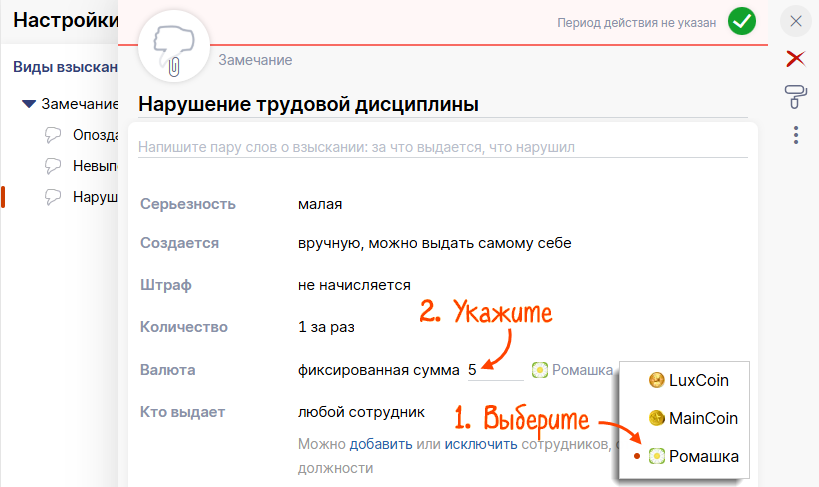Click the penalty description text field
The width and height of the screenshot is (819, 487).
click(442, 147)
